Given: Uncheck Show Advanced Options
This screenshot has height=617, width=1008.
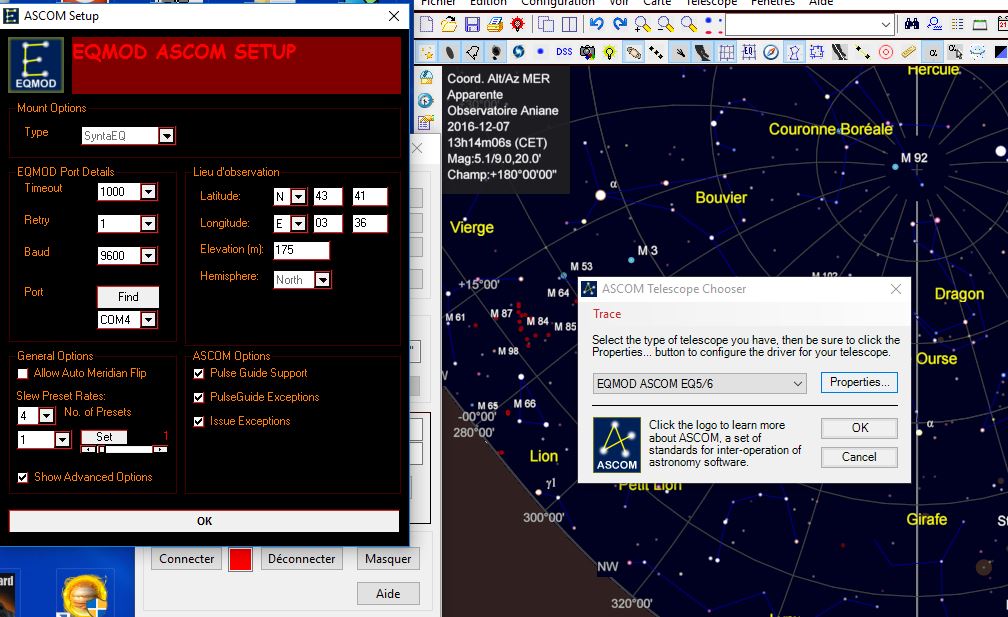Looking at the screenshot, I should coord(23,478).
